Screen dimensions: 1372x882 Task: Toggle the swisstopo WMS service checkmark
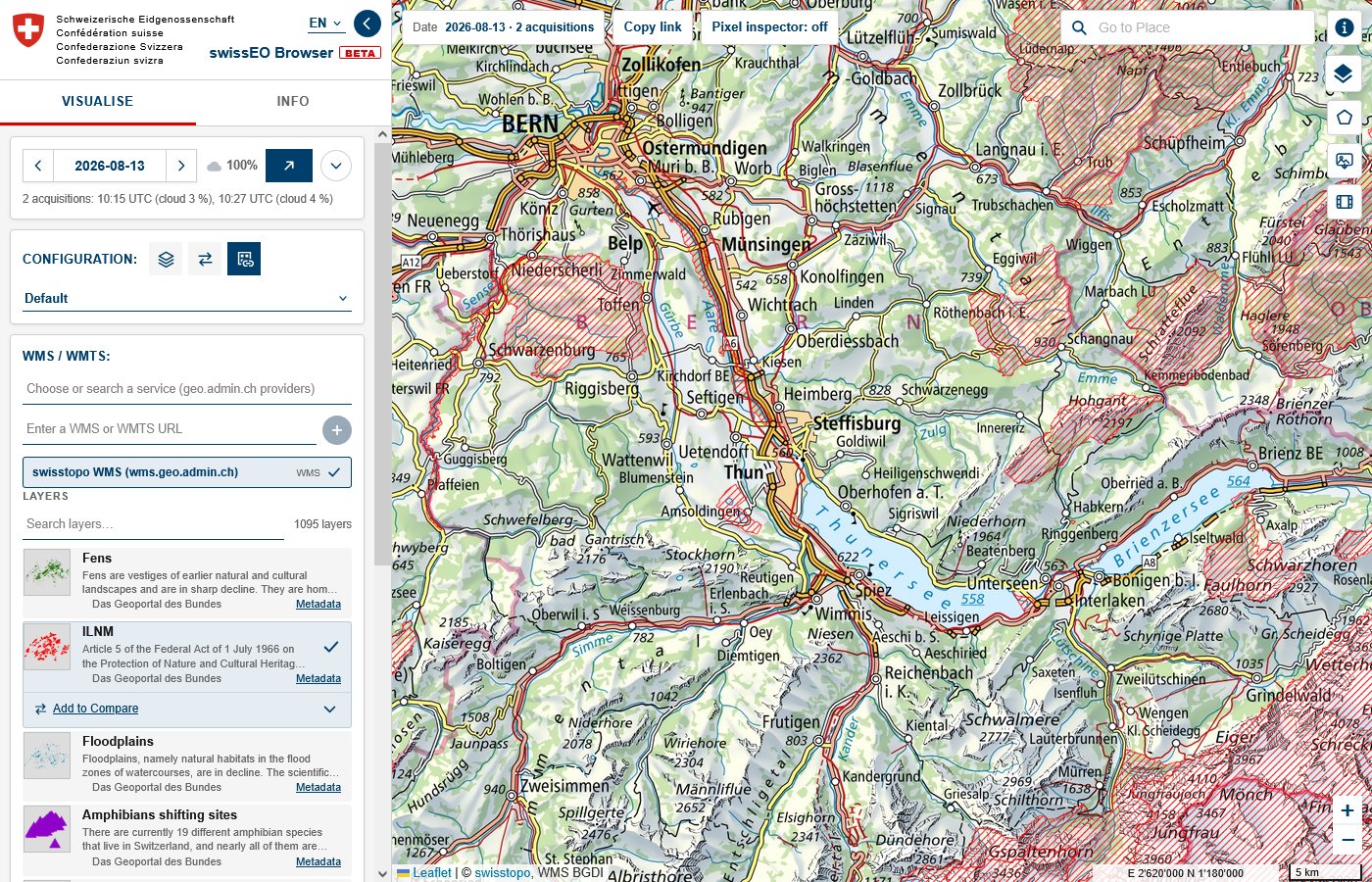coord(334,472)
